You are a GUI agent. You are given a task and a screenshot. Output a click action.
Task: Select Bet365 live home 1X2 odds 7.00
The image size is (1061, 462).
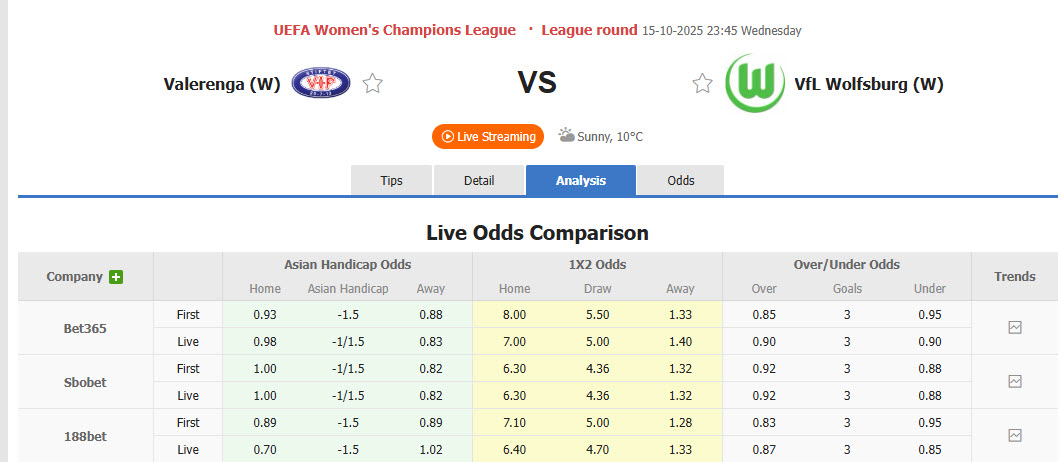pos(515,341)
